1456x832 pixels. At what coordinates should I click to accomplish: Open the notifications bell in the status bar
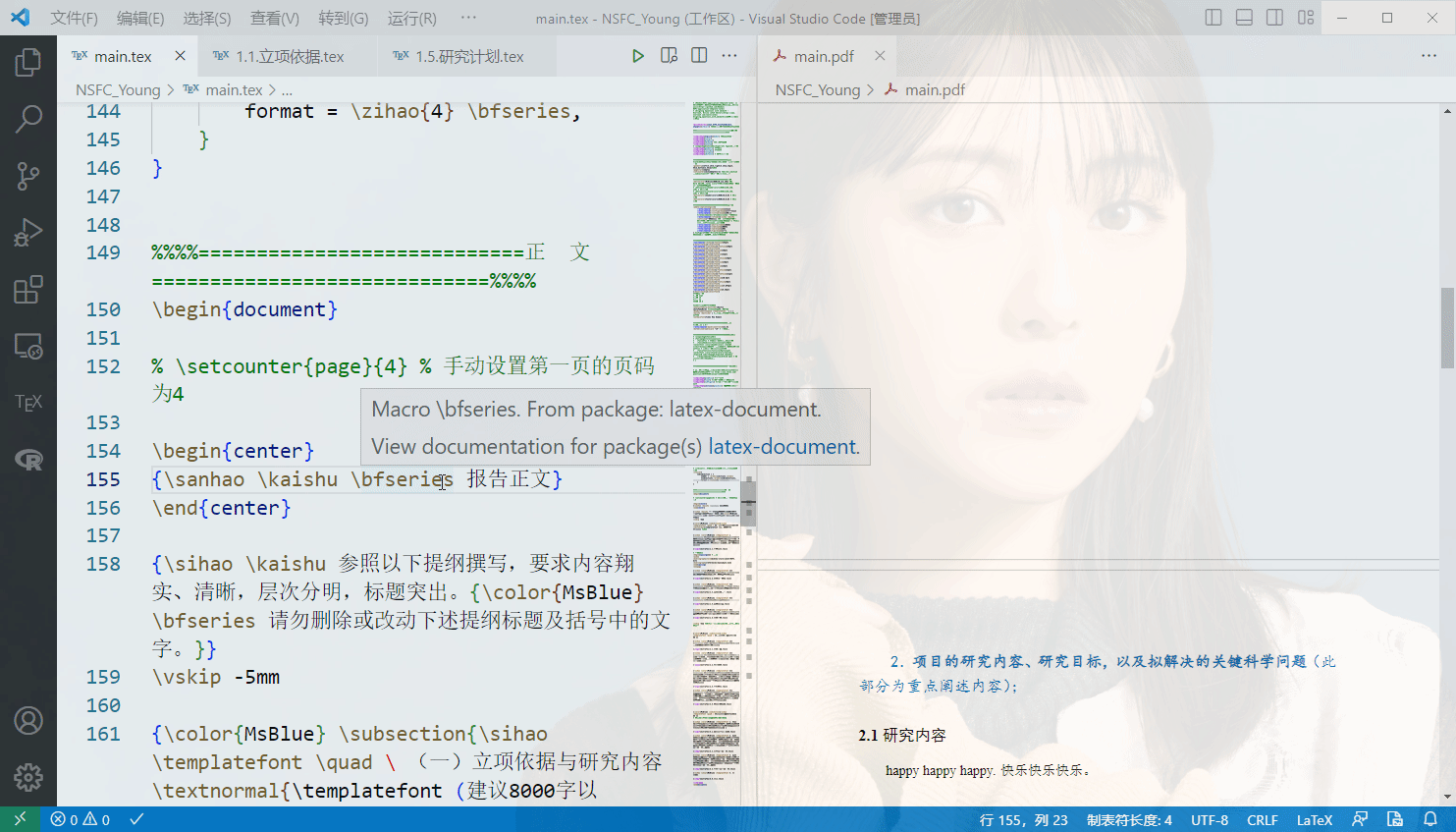point(1431,819)
